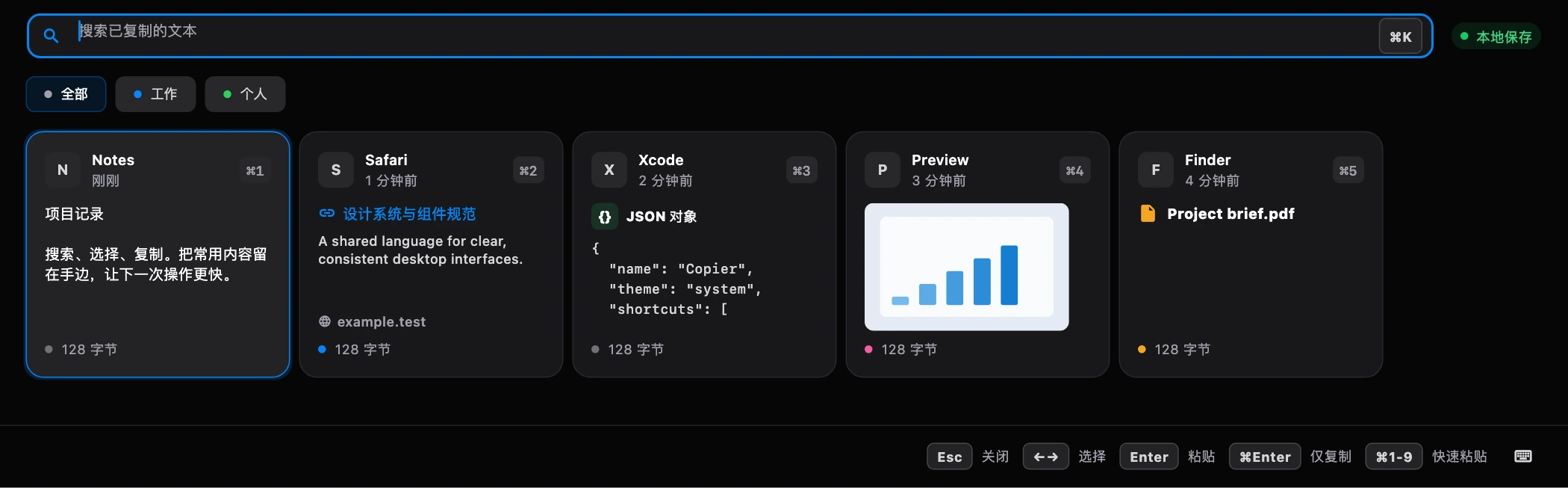The image size is (1568, 488).
Task: Select the 全部 filter tab
Action: pos(66,94)
